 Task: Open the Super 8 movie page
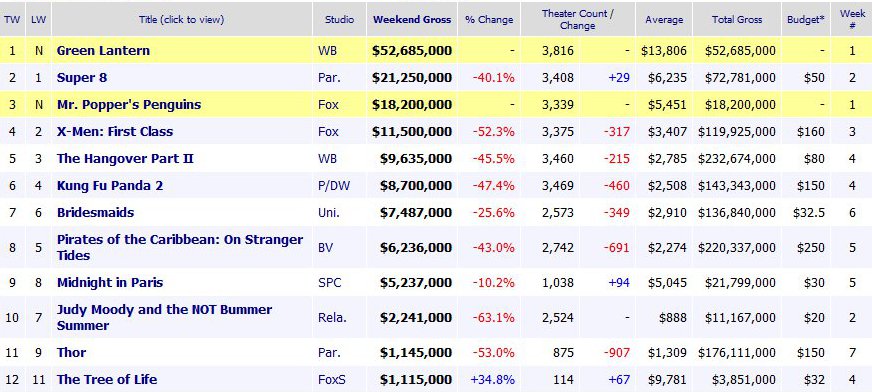tap(82, 77)
